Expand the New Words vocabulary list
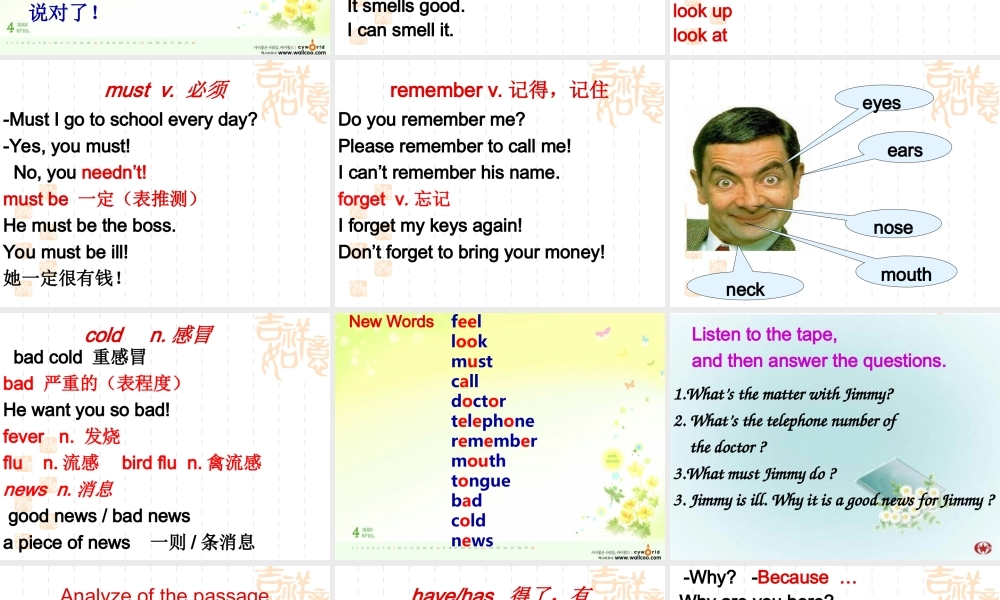The image size is (1000, 600). 480,430
